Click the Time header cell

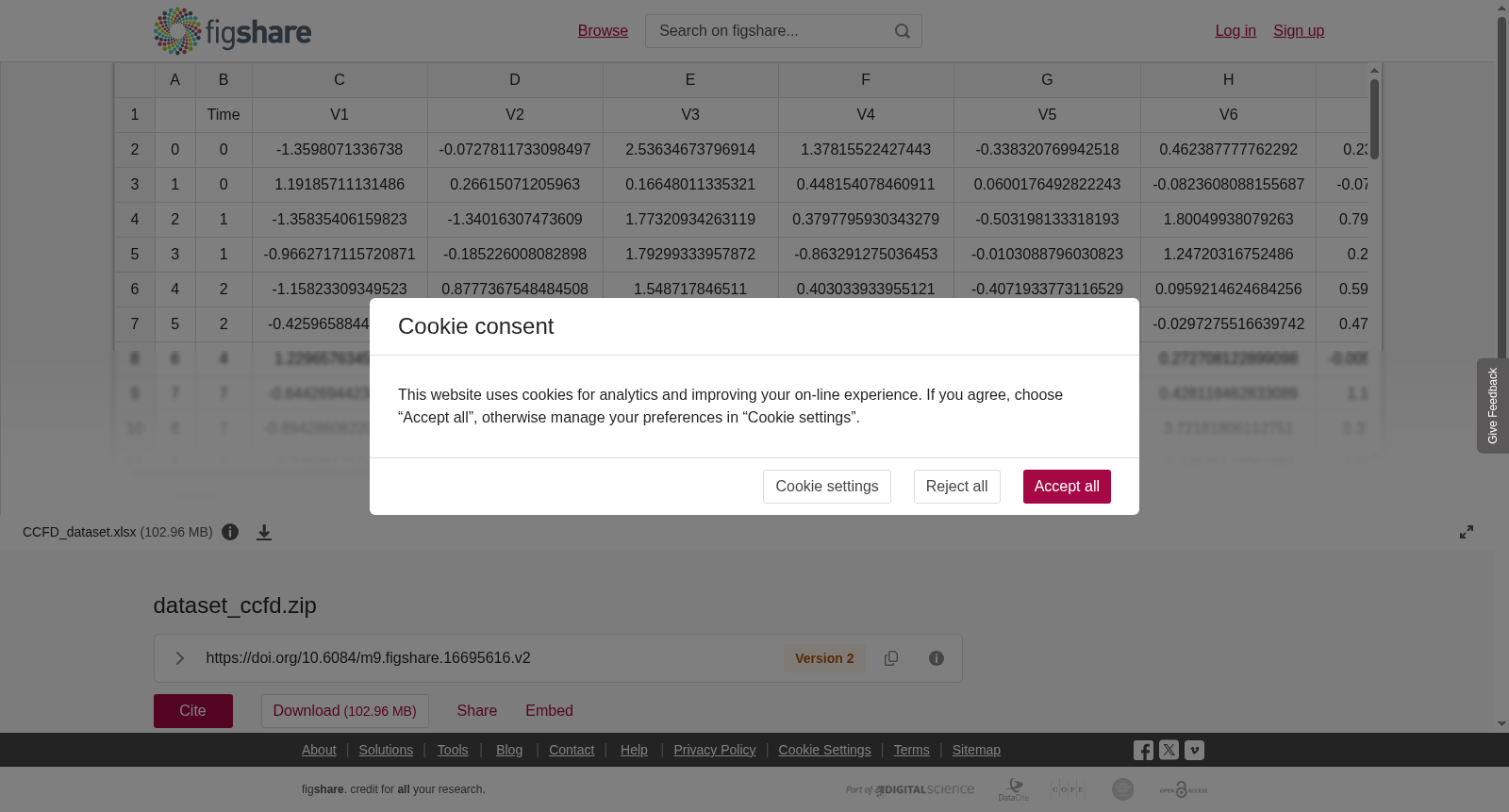point(224,115)
